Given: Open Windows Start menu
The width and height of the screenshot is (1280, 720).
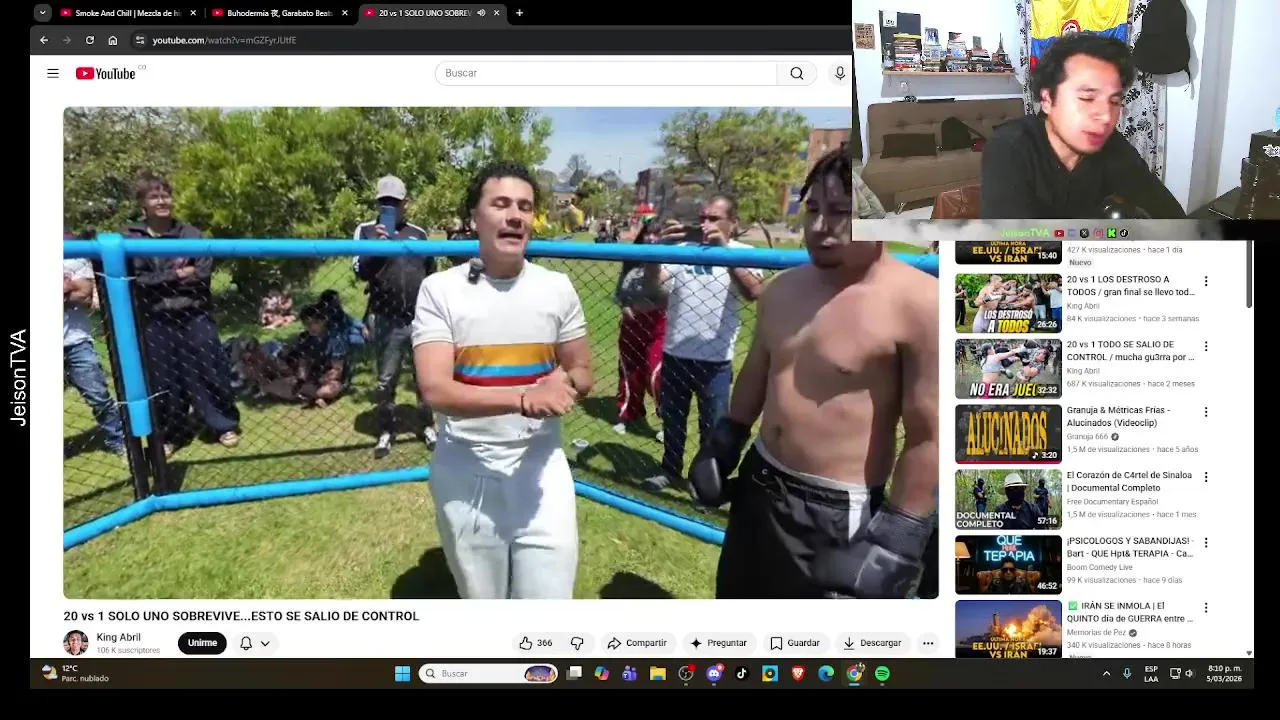Looking at the screenshot, I should 402,674.
